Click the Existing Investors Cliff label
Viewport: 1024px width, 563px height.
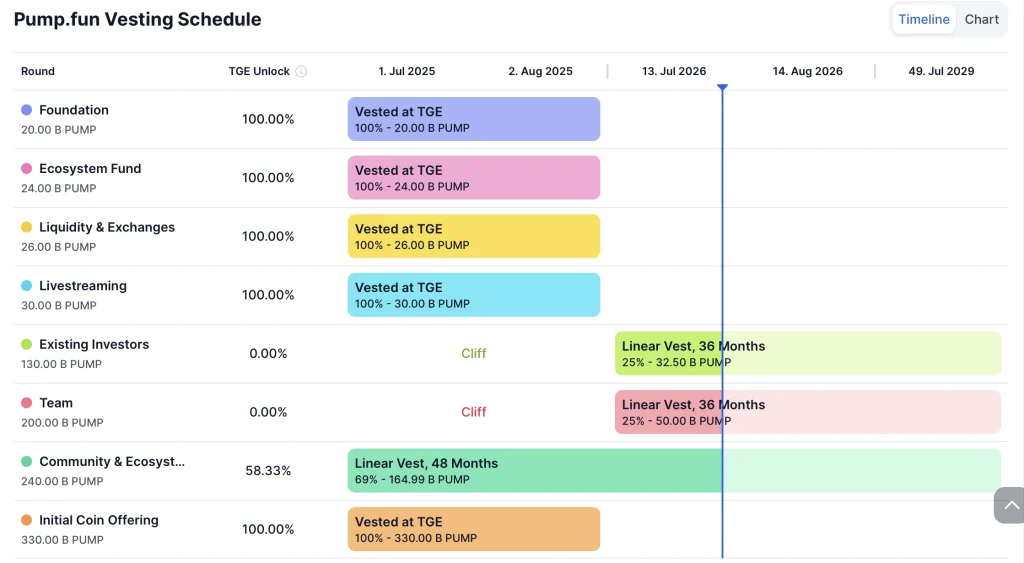473,353
